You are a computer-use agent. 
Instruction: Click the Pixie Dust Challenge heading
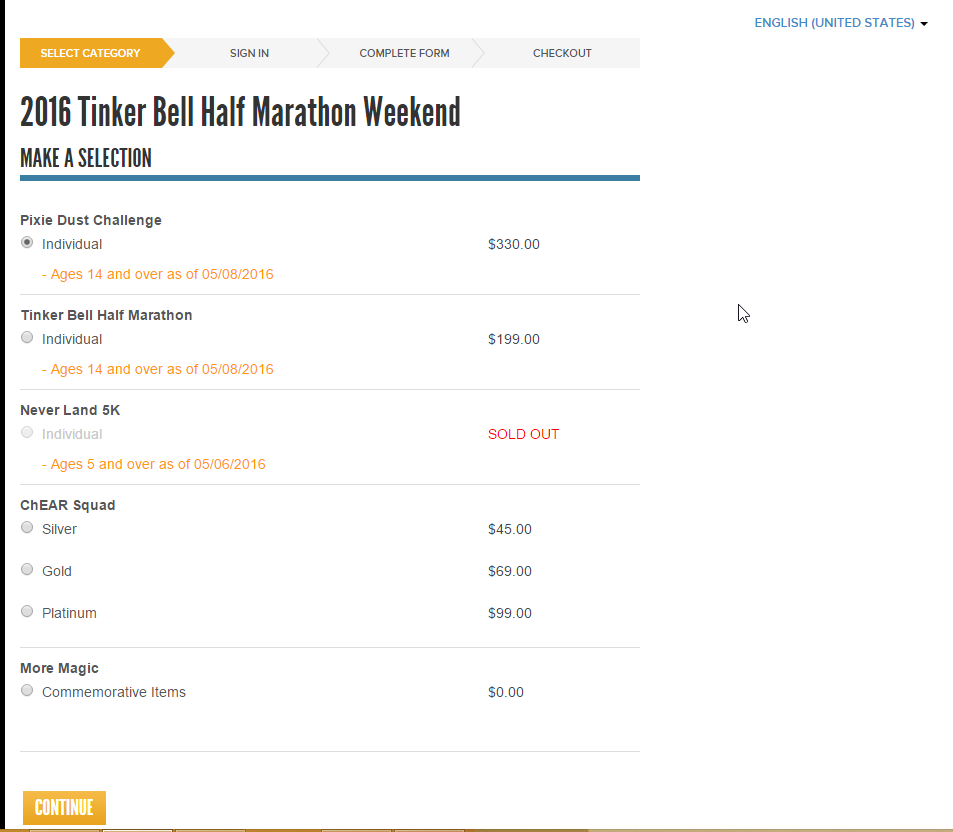[91, 220]
